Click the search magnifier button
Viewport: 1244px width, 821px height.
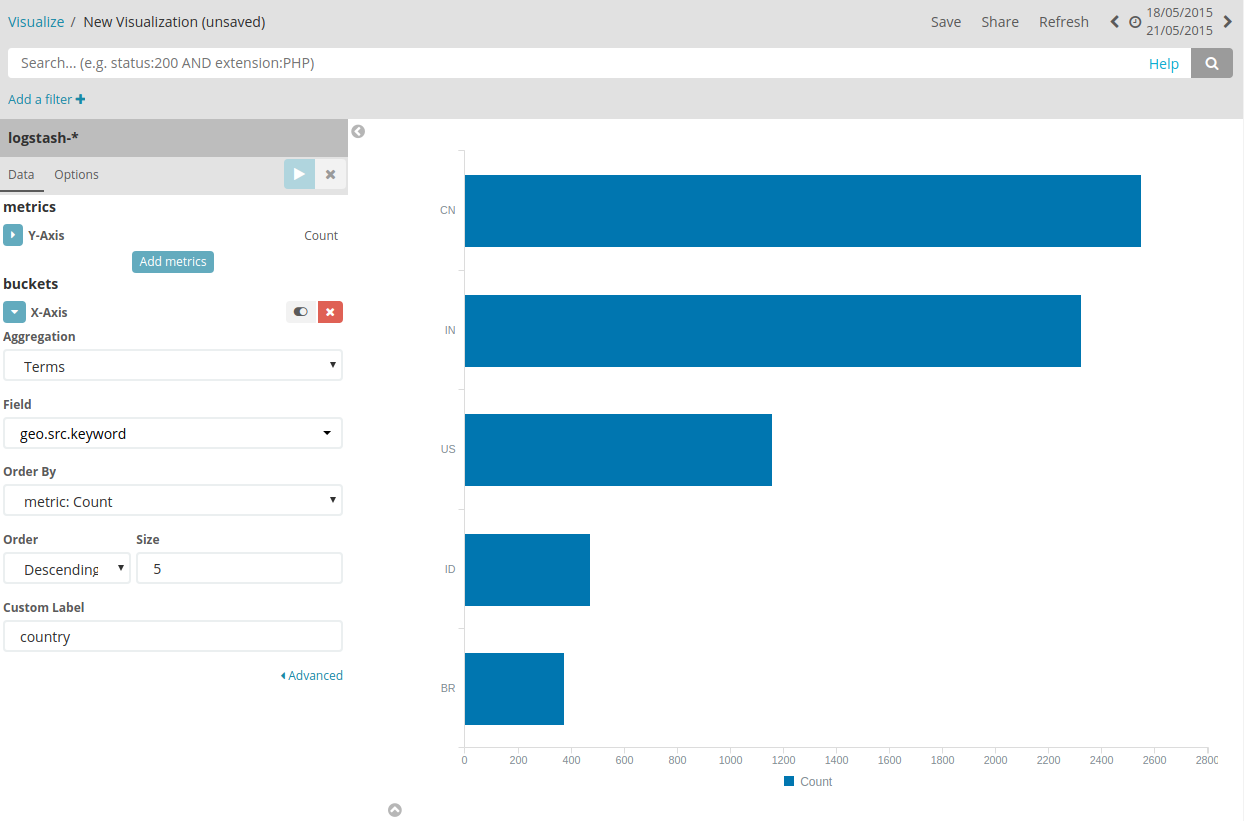point(1211,63)
